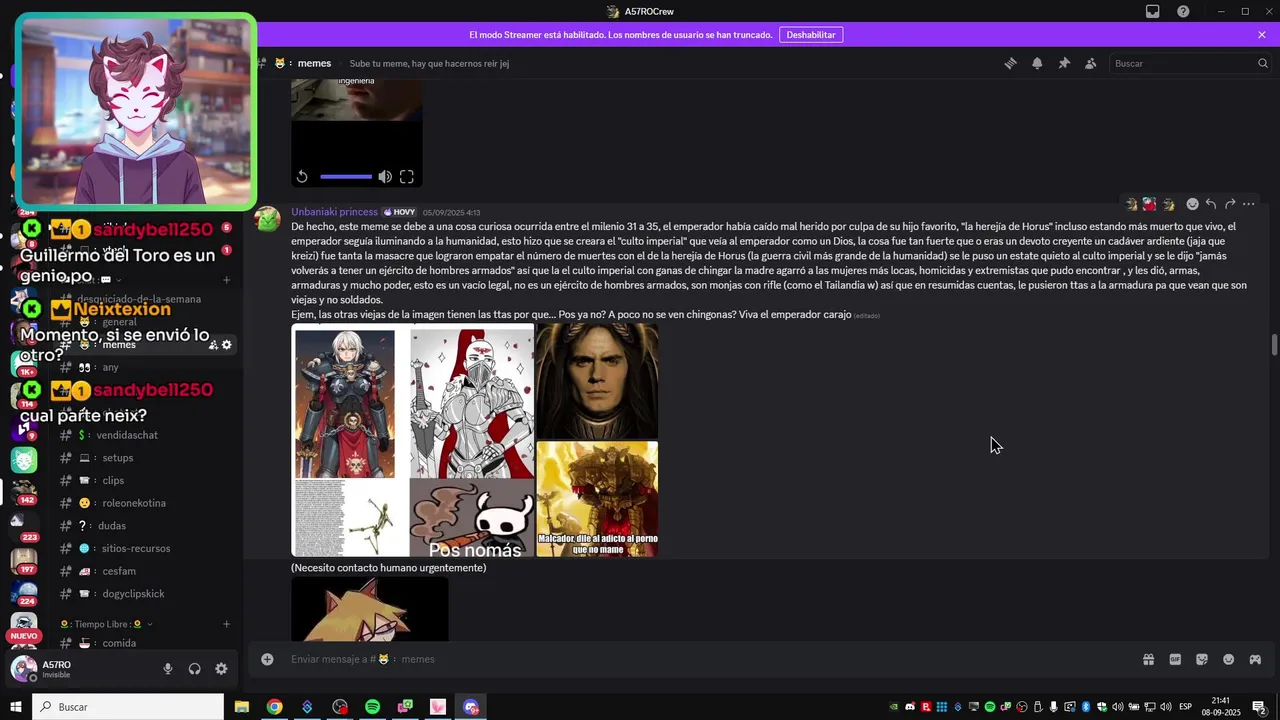This screenshot has width=1280, height=720.
Task: Open the Malcador meme image
Action: [x=597, y=499]
